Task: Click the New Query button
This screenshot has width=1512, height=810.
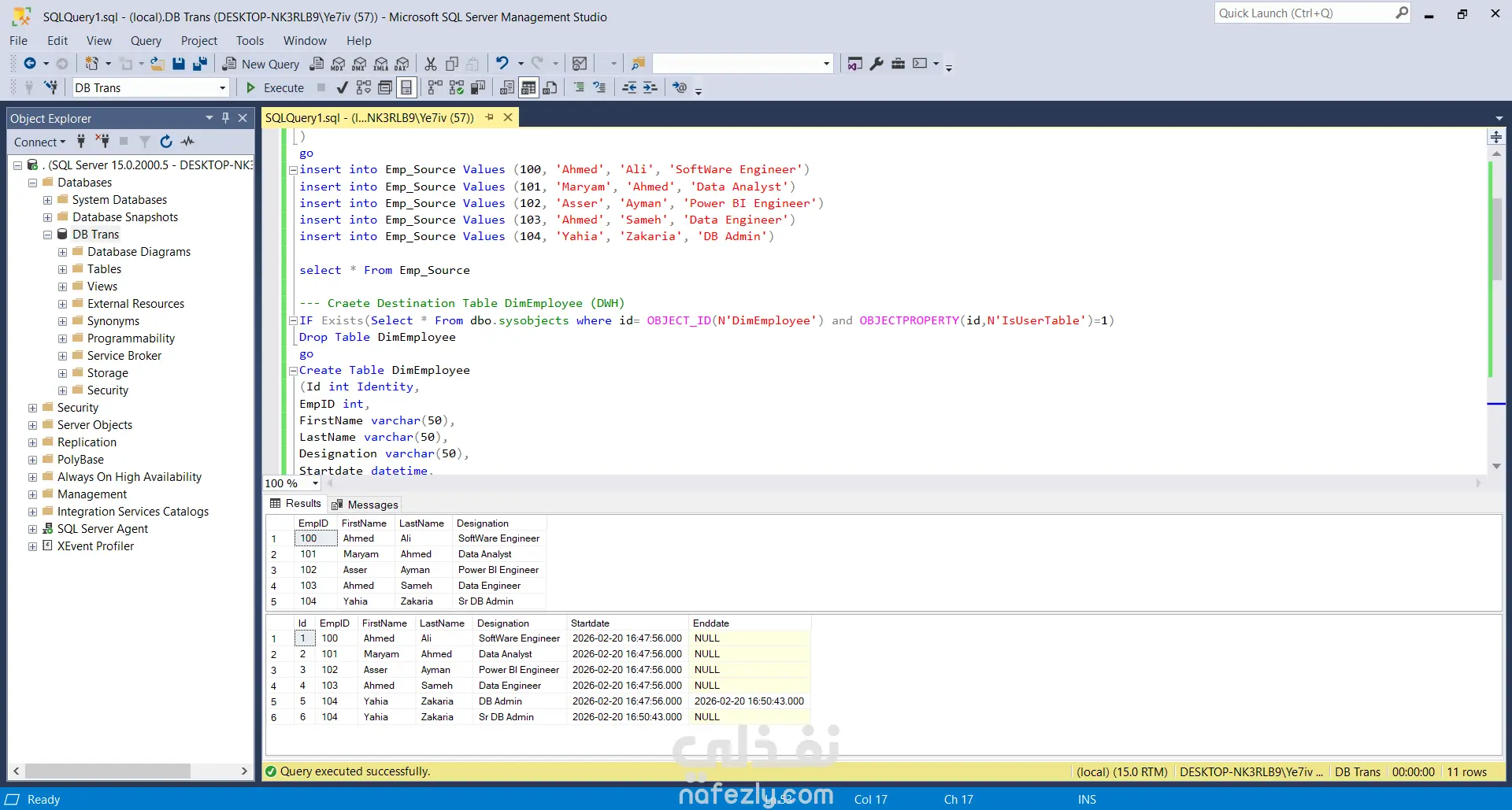Action: (261, 64)
